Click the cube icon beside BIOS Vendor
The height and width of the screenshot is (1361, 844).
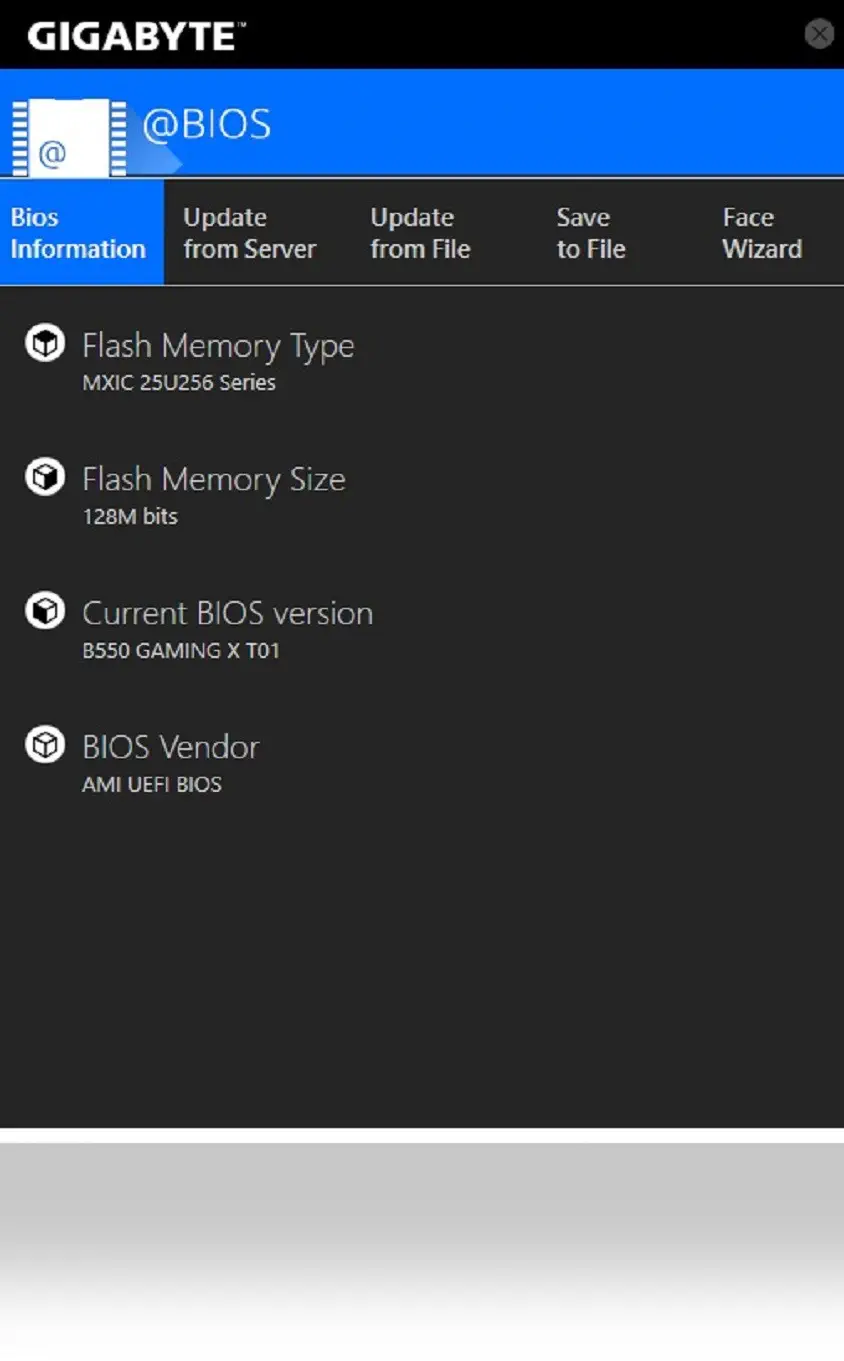tap(45, 744)
